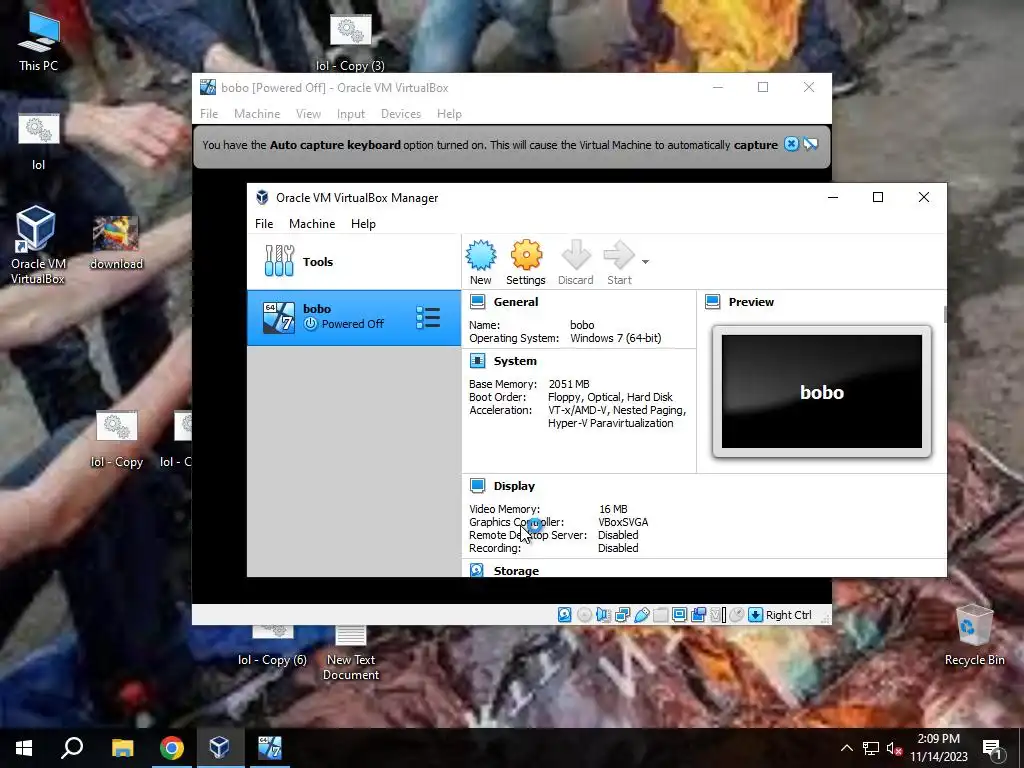1024x768 pixels.
Task: Dismiss the Auto capture keyboard notification
Action: pos(791,144)
